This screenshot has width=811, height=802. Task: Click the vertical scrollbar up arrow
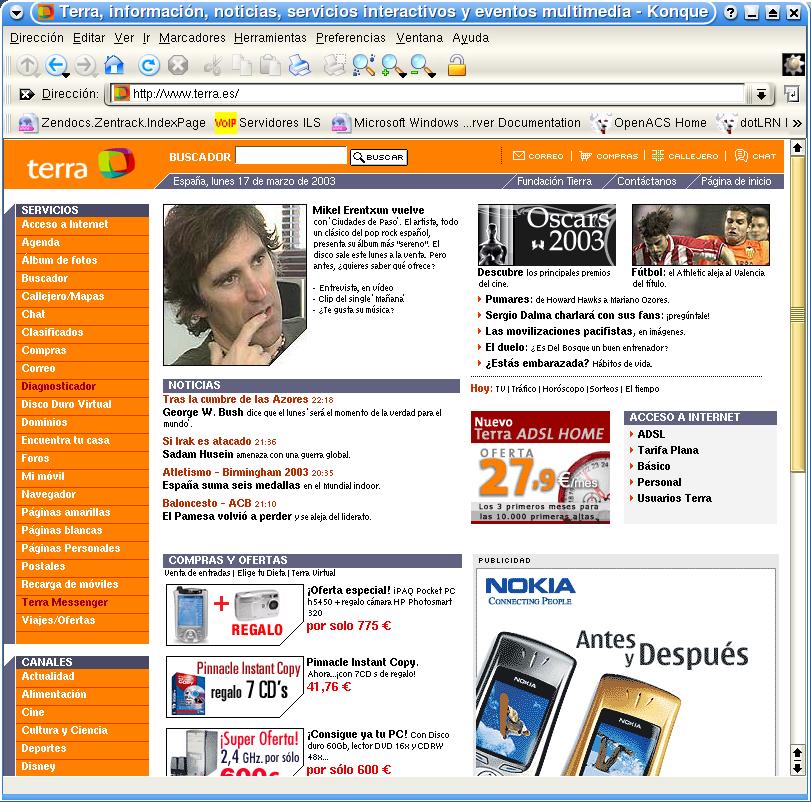point(797,148)
